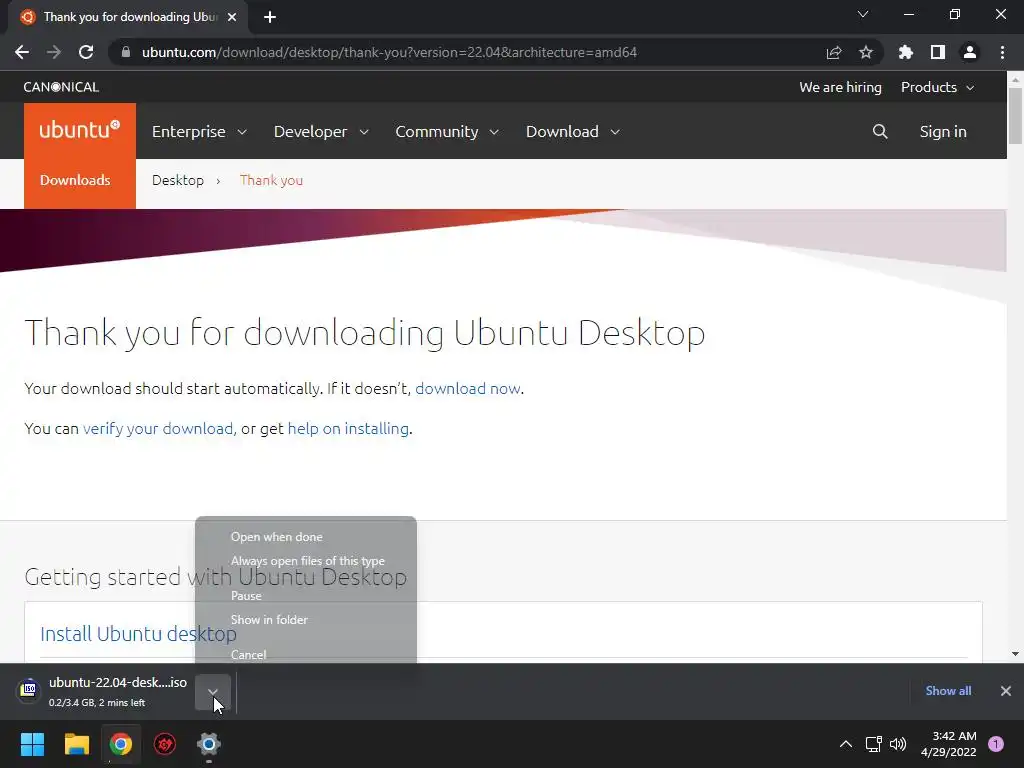Open the red gear app on taskbar
1024x768 pixels.
[x=165, y=744]
